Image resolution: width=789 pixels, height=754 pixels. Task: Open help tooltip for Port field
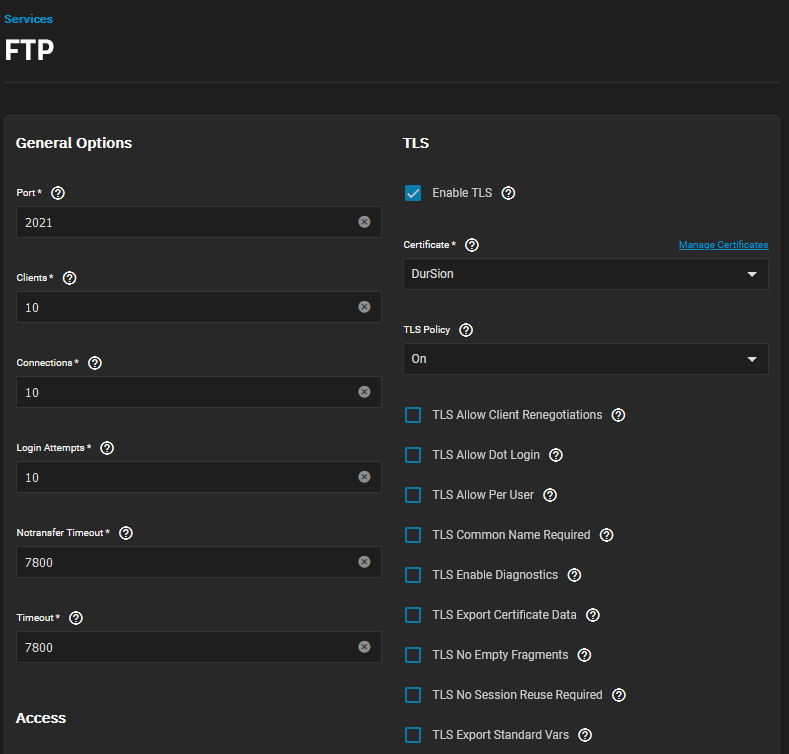click(x=58, y=193)
